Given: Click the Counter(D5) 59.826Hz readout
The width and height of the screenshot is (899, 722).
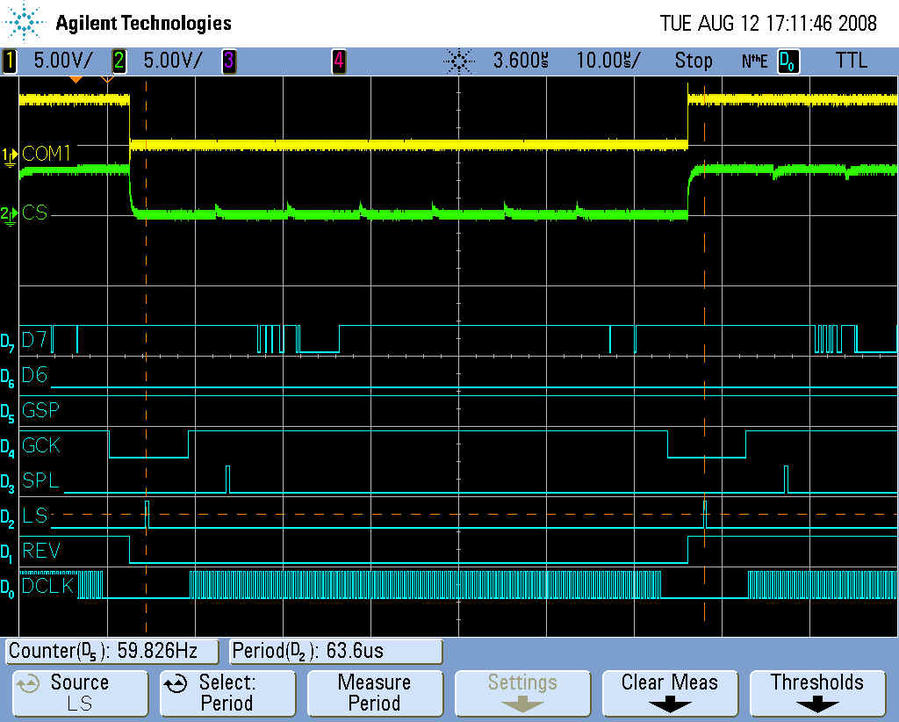Looking at the screenshot, I should tap(112, 651).
